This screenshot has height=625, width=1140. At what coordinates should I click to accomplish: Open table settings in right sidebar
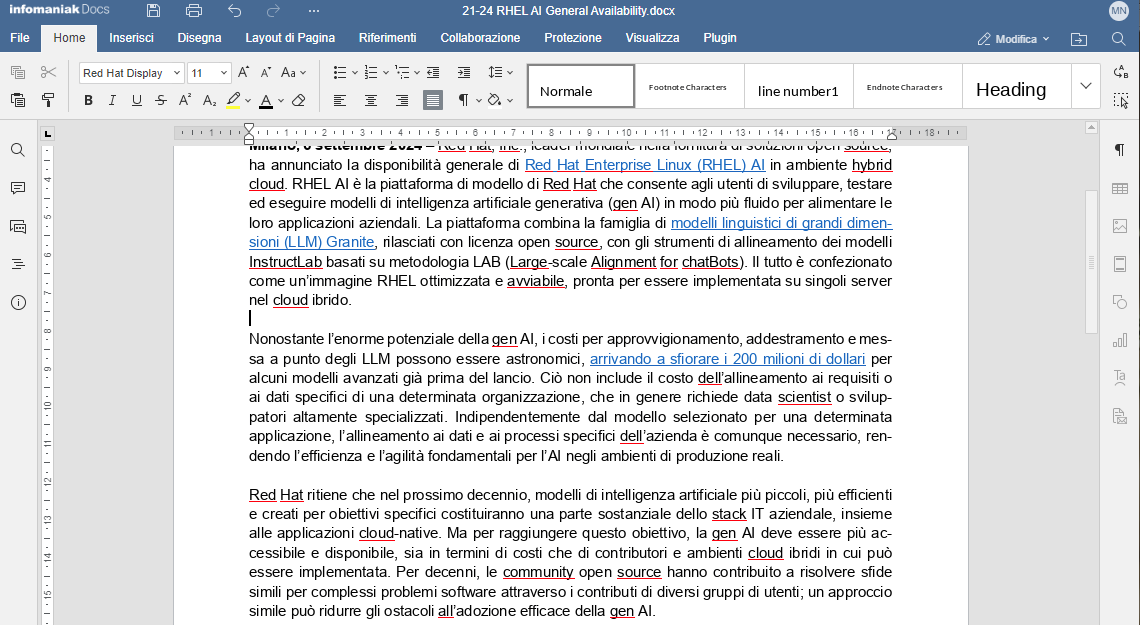pyautogui.click(x=1120, y=188)
